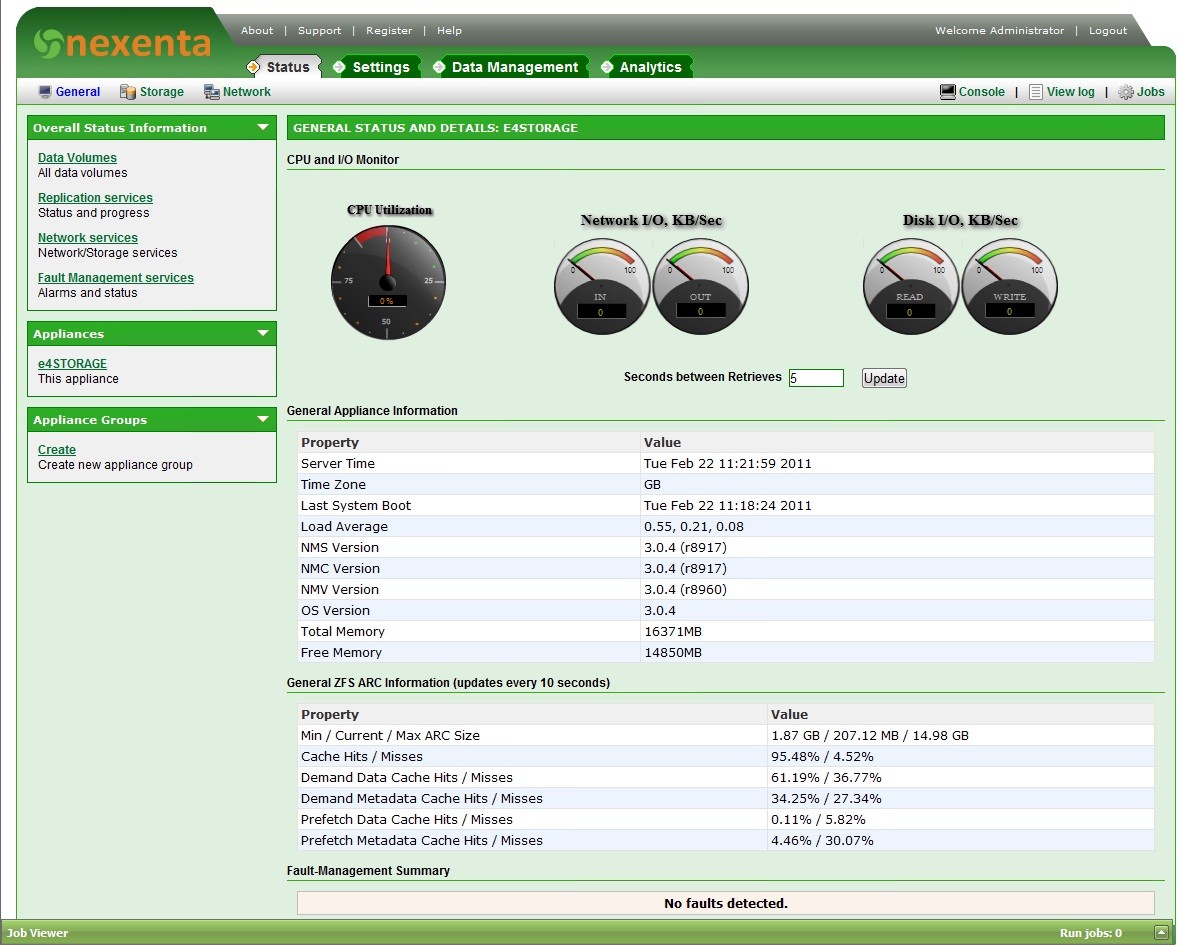The image size is (1177, 945).
Task: Open the Help link
Action: (450, 30)
